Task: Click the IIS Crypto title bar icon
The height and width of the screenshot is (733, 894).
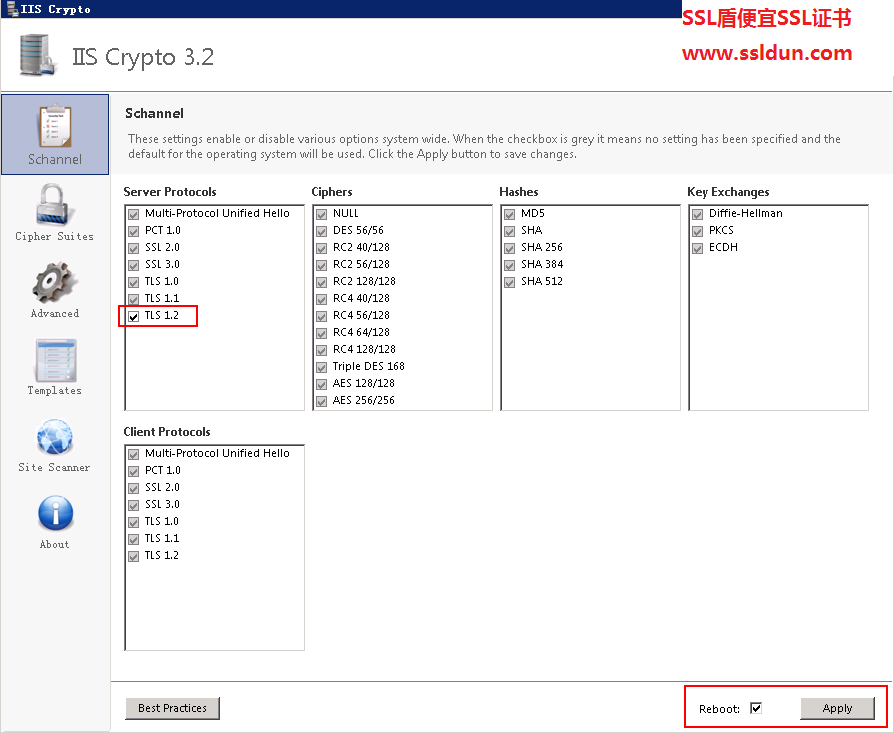Action: point(12,9)
